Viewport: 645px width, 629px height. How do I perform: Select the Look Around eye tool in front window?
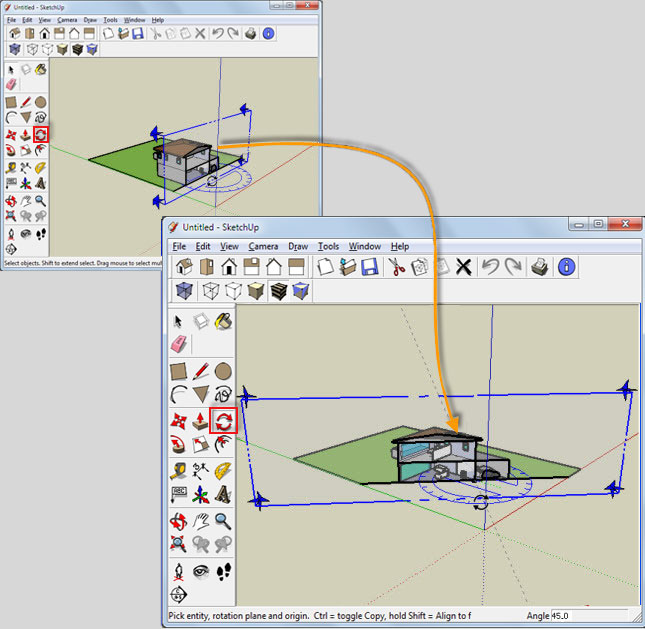201,571
